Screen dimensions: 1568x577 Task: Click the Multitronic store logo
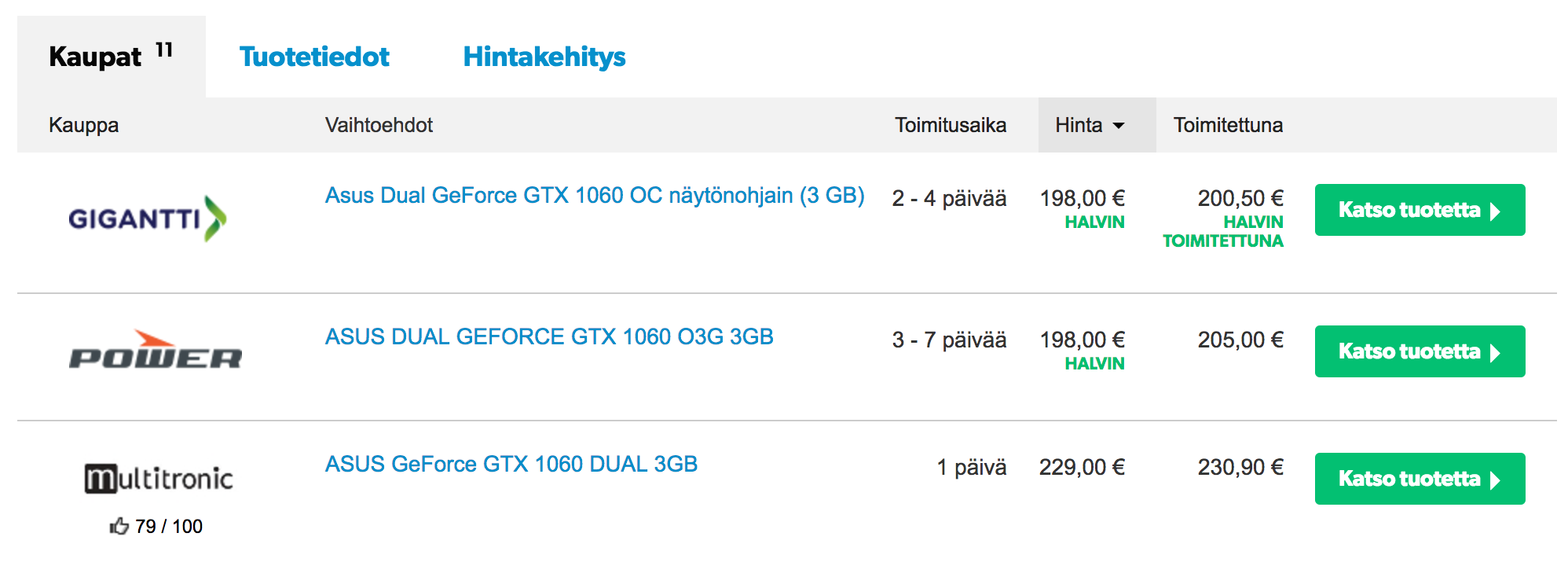click(159, 479)
